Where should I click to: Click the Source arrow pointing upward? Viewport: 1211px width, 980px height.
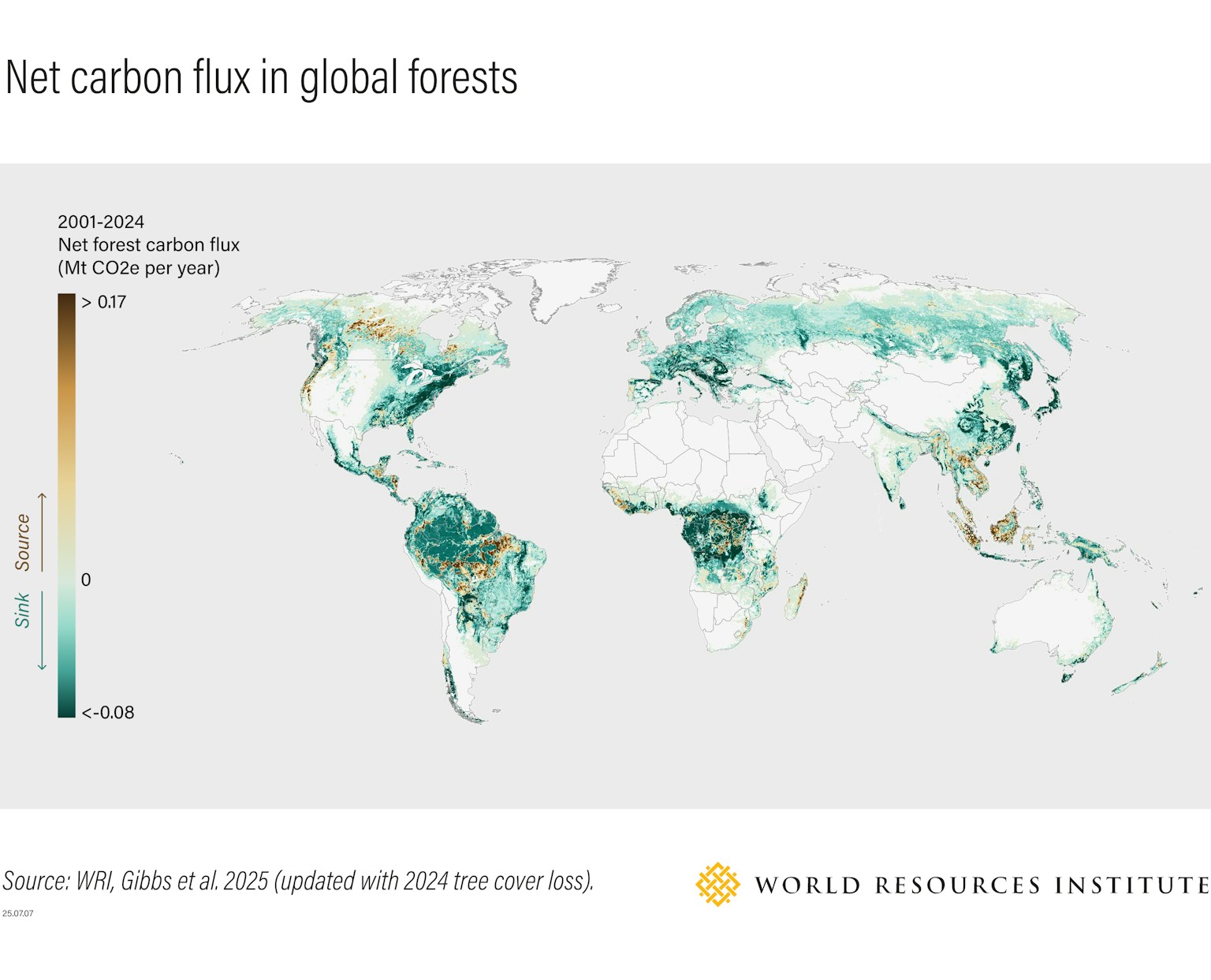pyautogui.click(x=43, y=532)
